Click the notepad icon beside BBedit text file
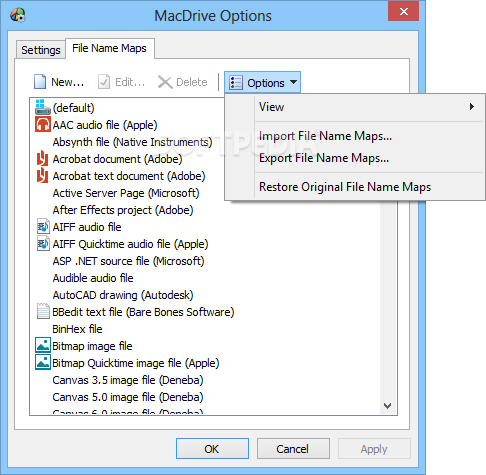This screenshot has height=475, width=486. (x=43, y=311)
